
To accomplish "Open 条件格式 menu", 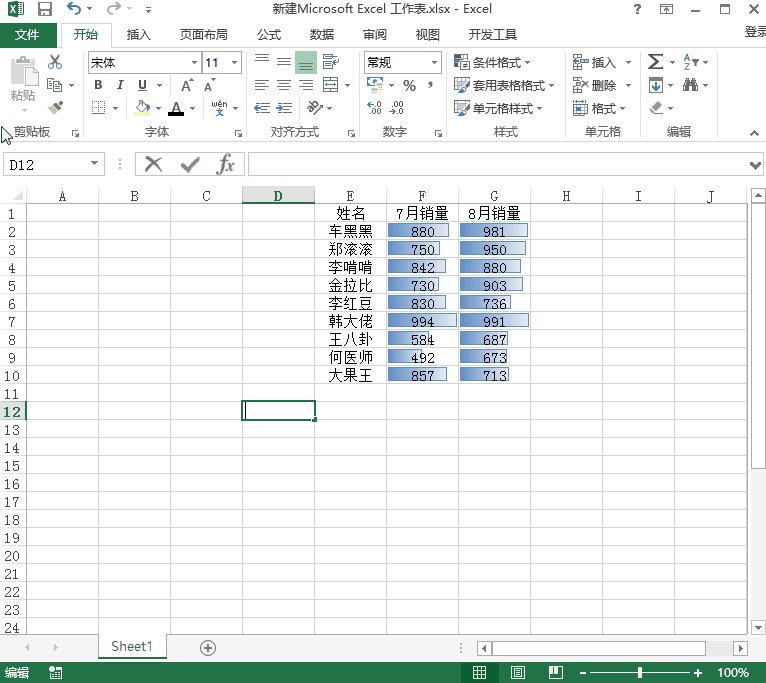I will pos(492,63).
